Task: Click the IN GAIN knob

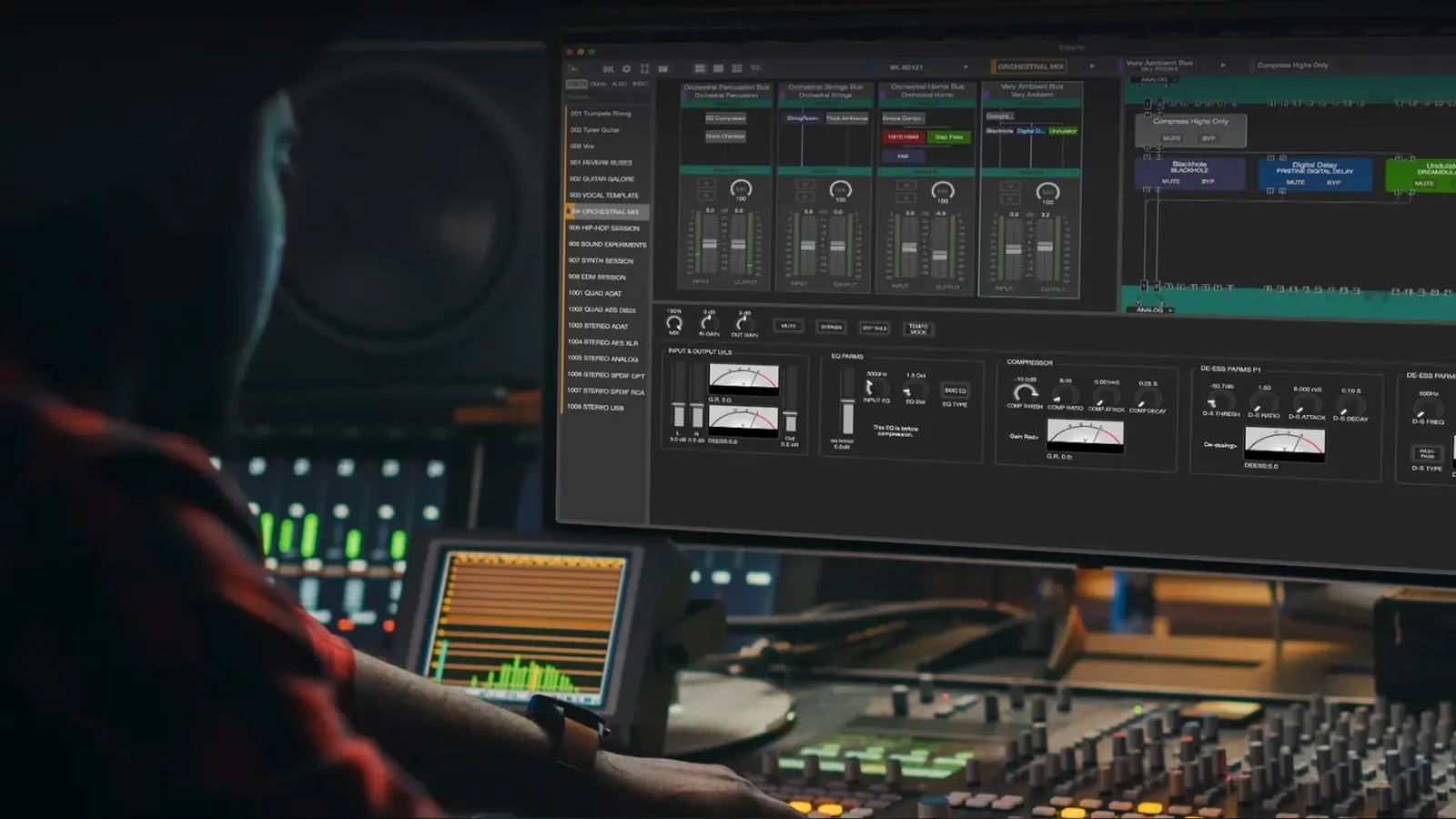Action: pos(708,322)
